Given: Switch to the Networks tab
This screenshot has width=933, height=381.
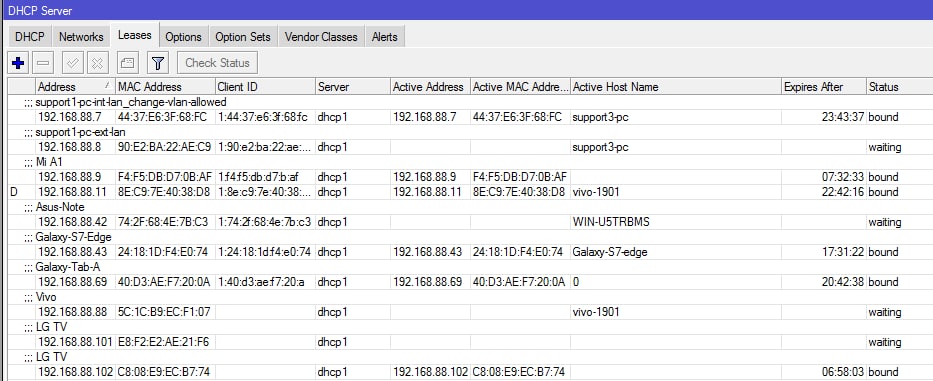Looking at the screenshot, I should point(81,37).
